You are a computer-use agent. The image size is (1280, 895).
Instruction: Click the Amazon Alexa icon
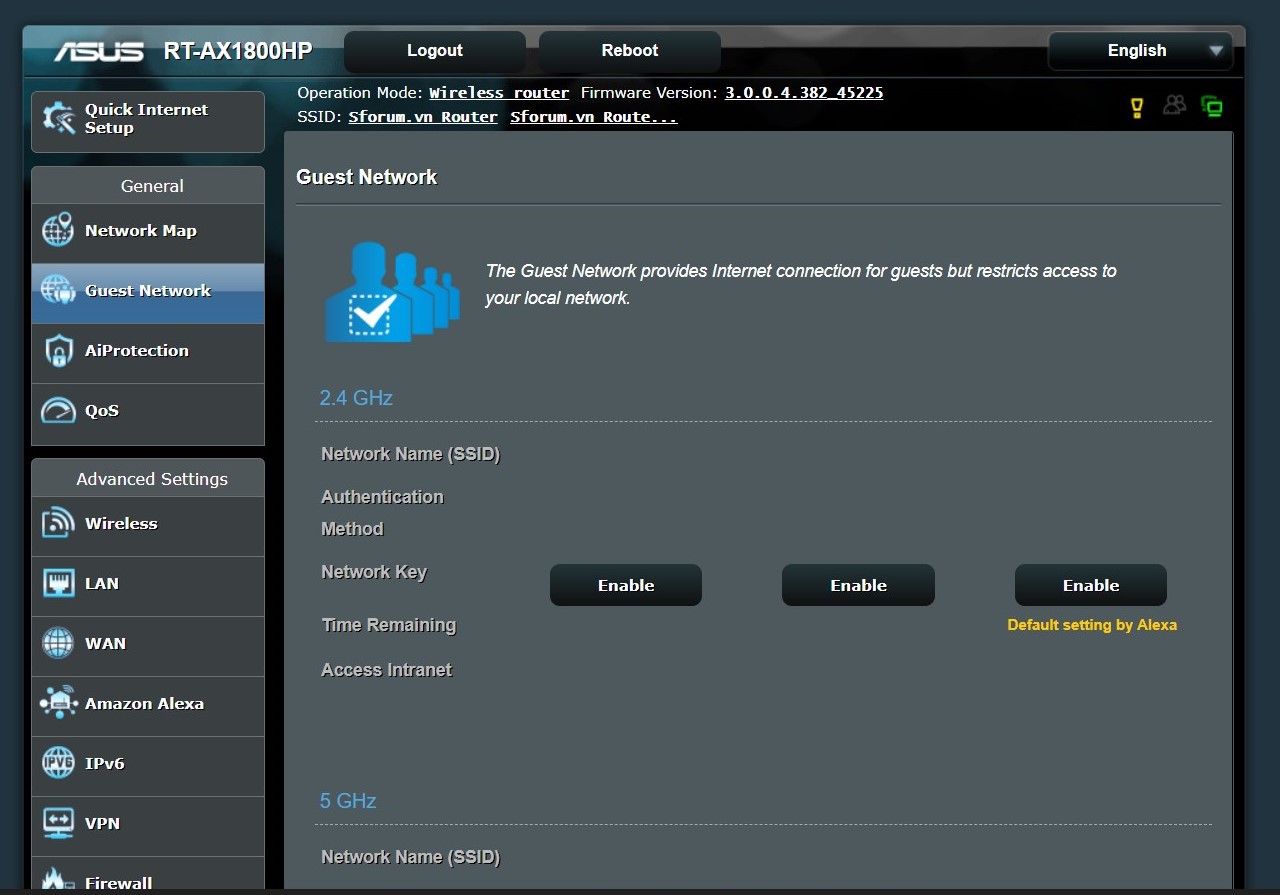click(58, 703)
